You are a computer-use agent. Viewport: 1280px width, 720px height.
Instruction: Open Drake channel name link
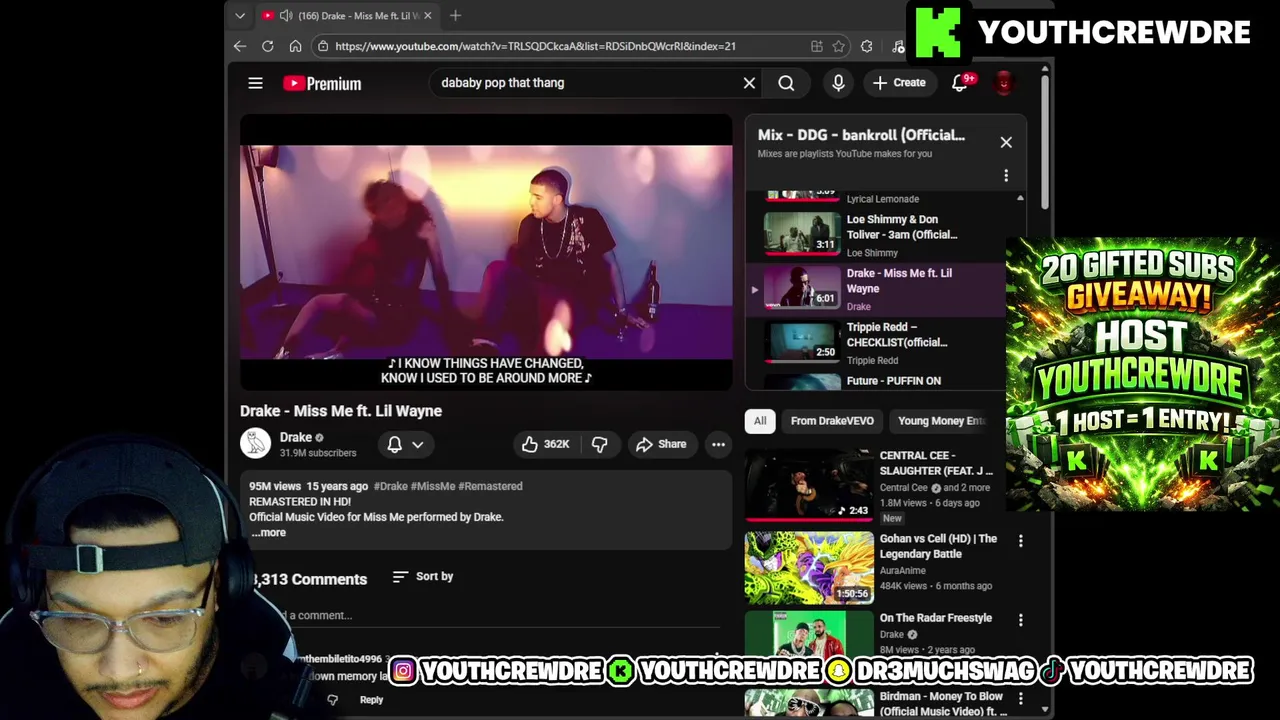[x=296, y=437]
